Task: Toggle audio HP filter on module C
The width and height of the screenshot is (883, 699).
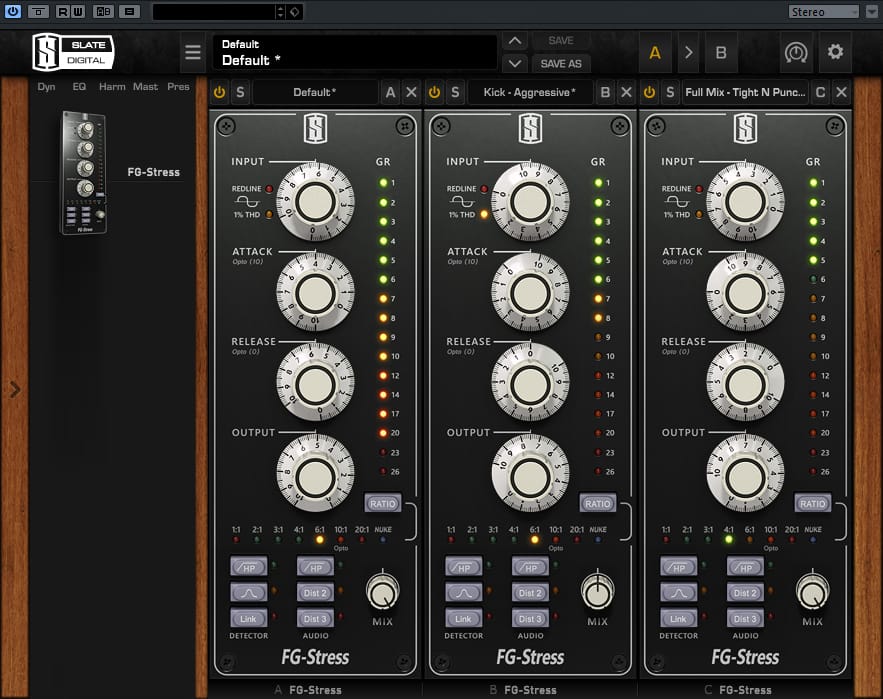Action: 745,567
